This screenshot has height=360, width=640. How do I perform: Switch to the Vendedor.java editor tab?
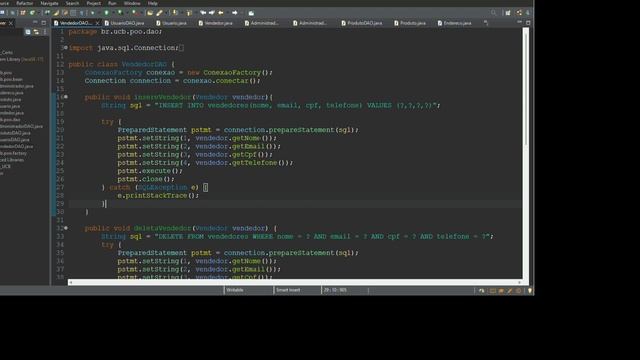click(215, 23)
